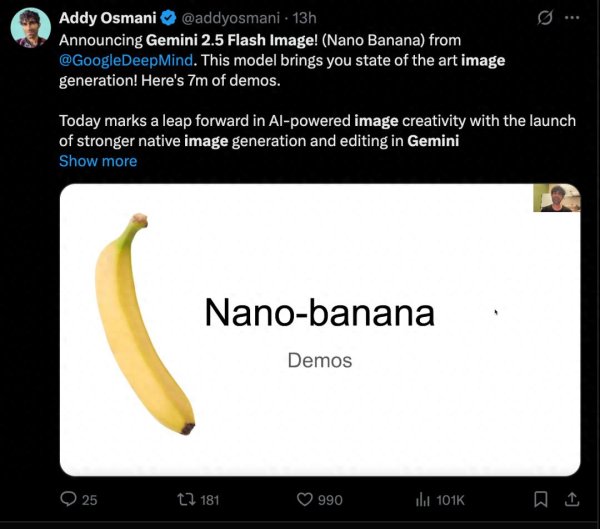Play the Nano-banana demo video
Image resolution: width=600 pixels, height=529 pixels.
320,330
